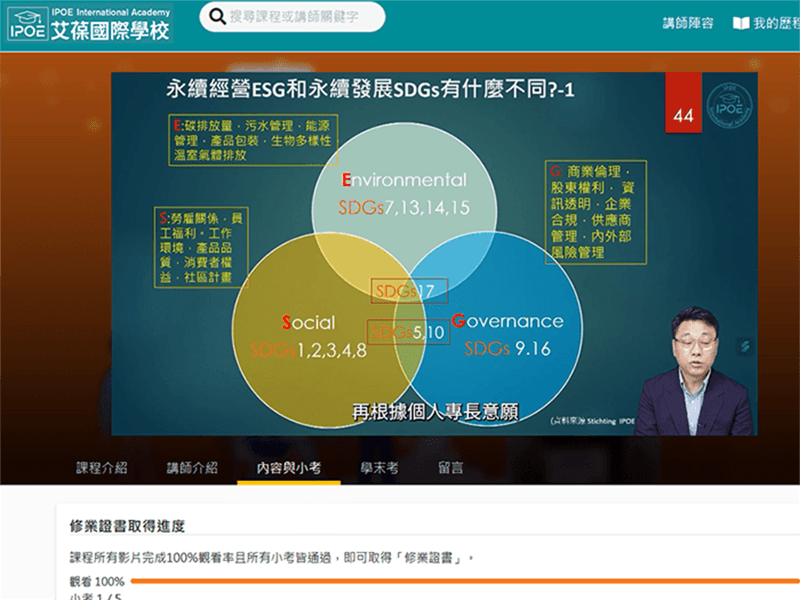Viewport: 800px width, 600px height.
Task: Open the 我的歷程 link
Action: tap(776, 23)
